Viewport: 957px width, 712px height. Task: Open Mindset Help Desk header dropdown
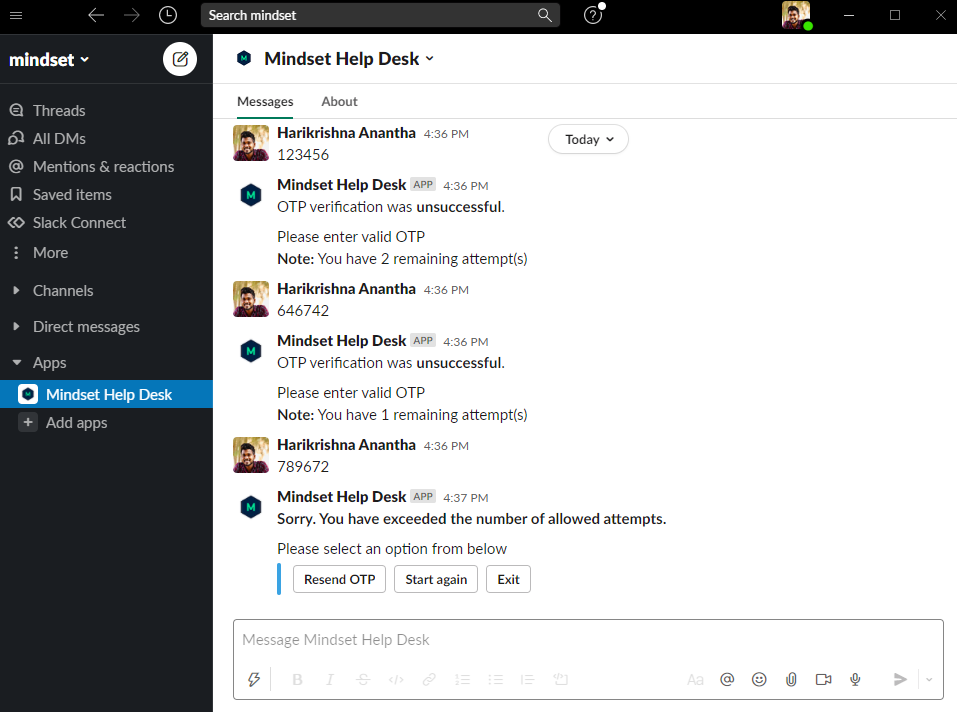tap(349, 59)
